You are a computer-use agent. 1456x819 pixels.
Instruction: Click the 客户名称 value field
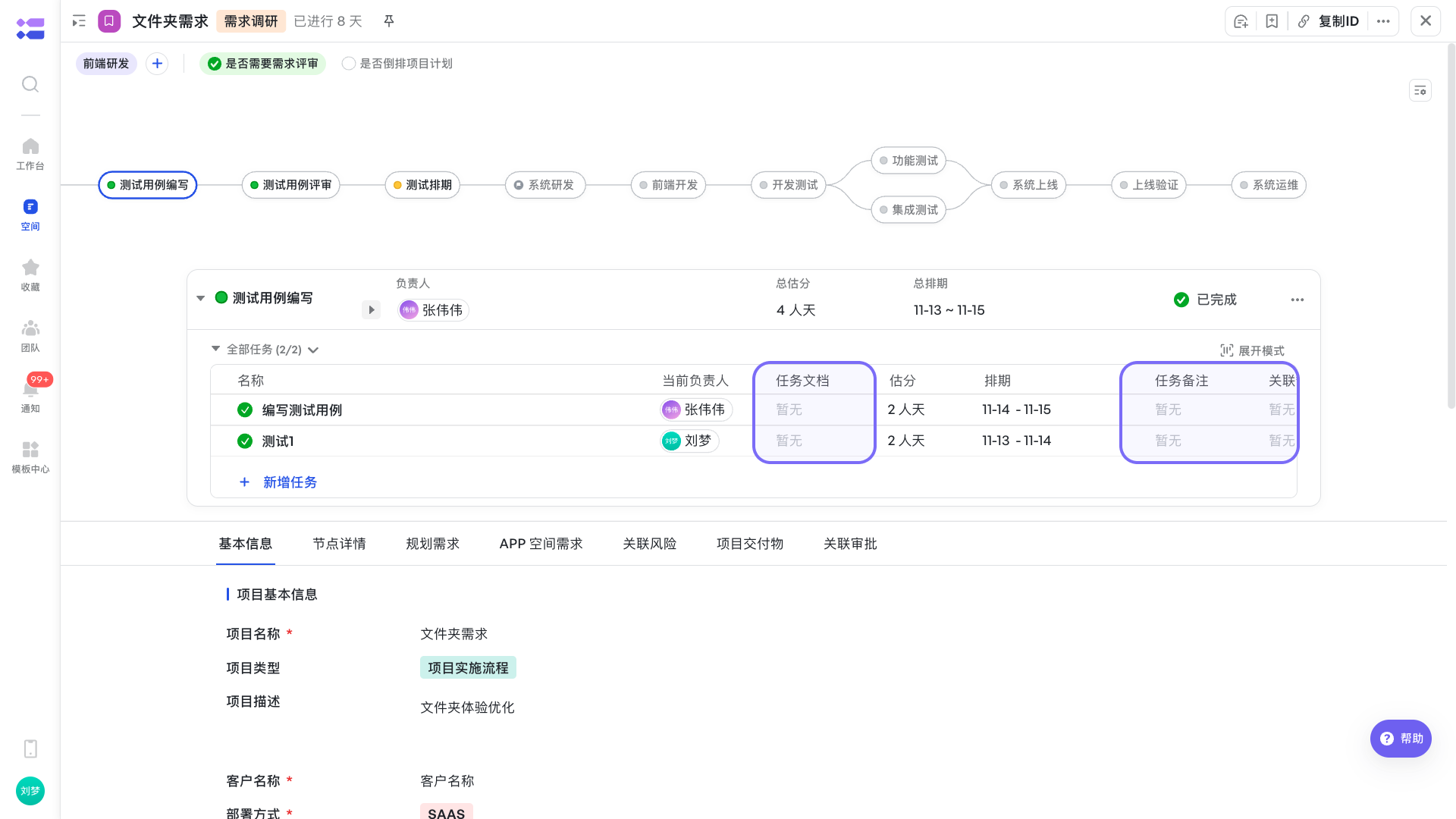point(447,781)
